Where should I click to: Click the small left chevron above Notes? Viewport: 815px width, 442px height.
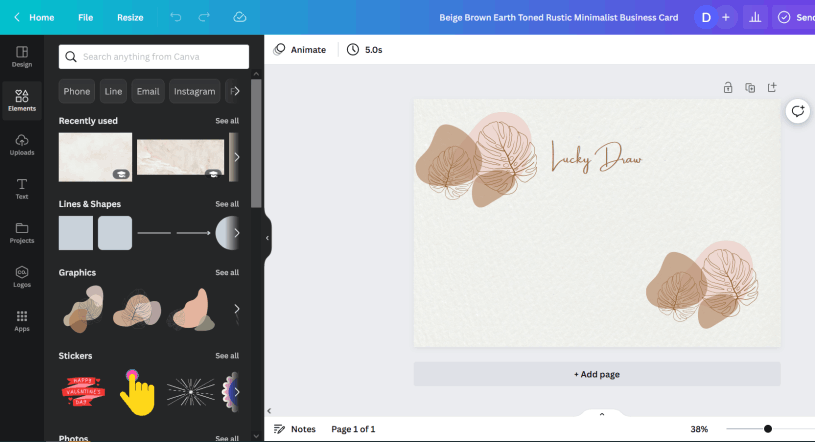pyautogui.click(x=269, y=411)
